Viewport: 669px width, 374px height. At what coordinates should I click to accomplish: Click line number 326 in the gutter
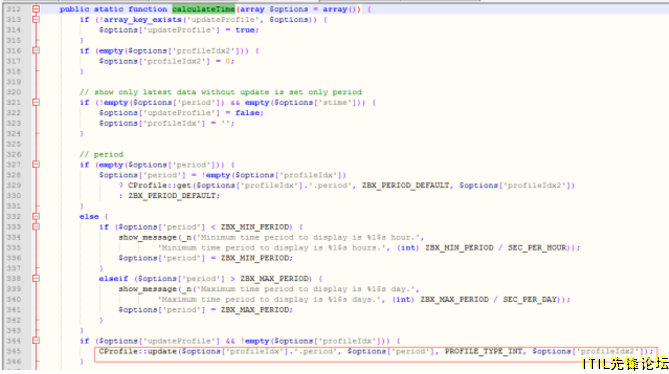tap(14, 154)
